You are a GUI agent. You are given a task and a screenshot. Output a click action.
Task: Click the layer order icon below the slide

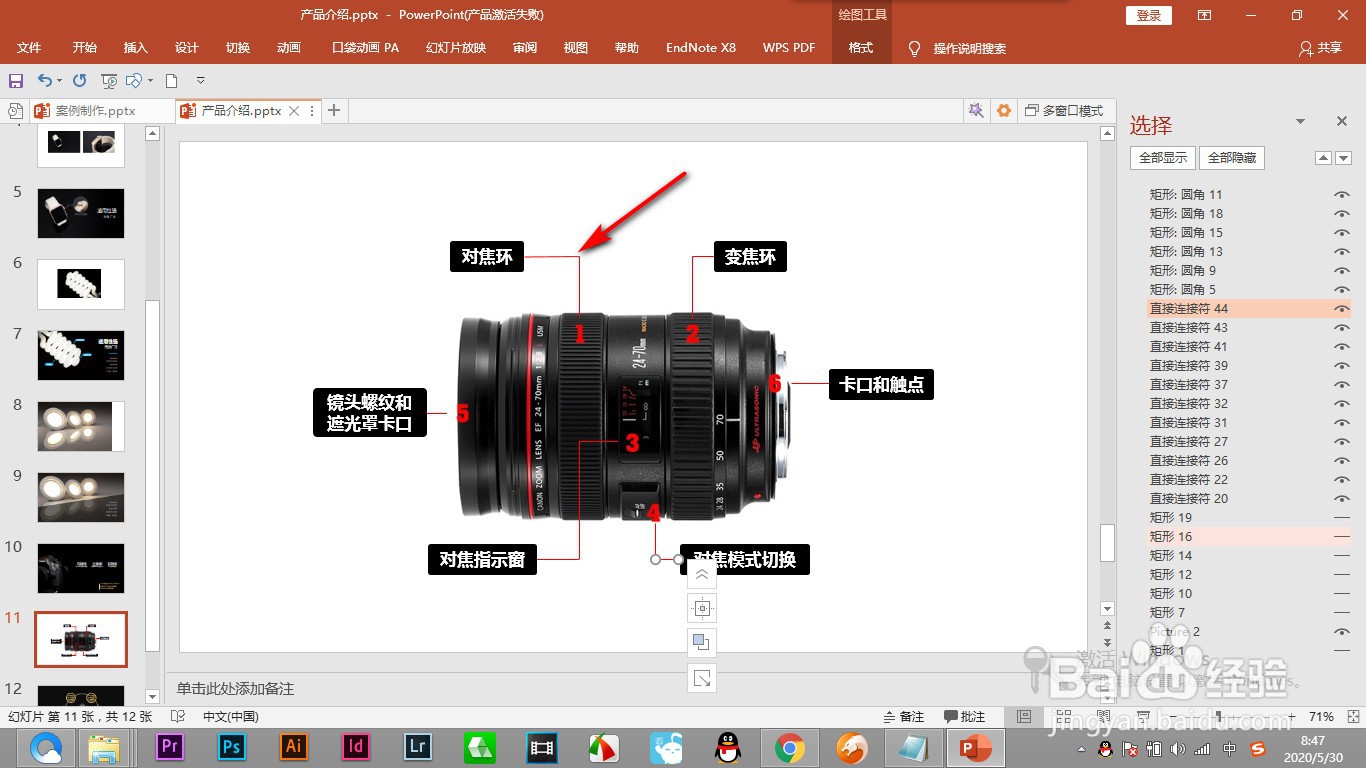click(702, 643)
